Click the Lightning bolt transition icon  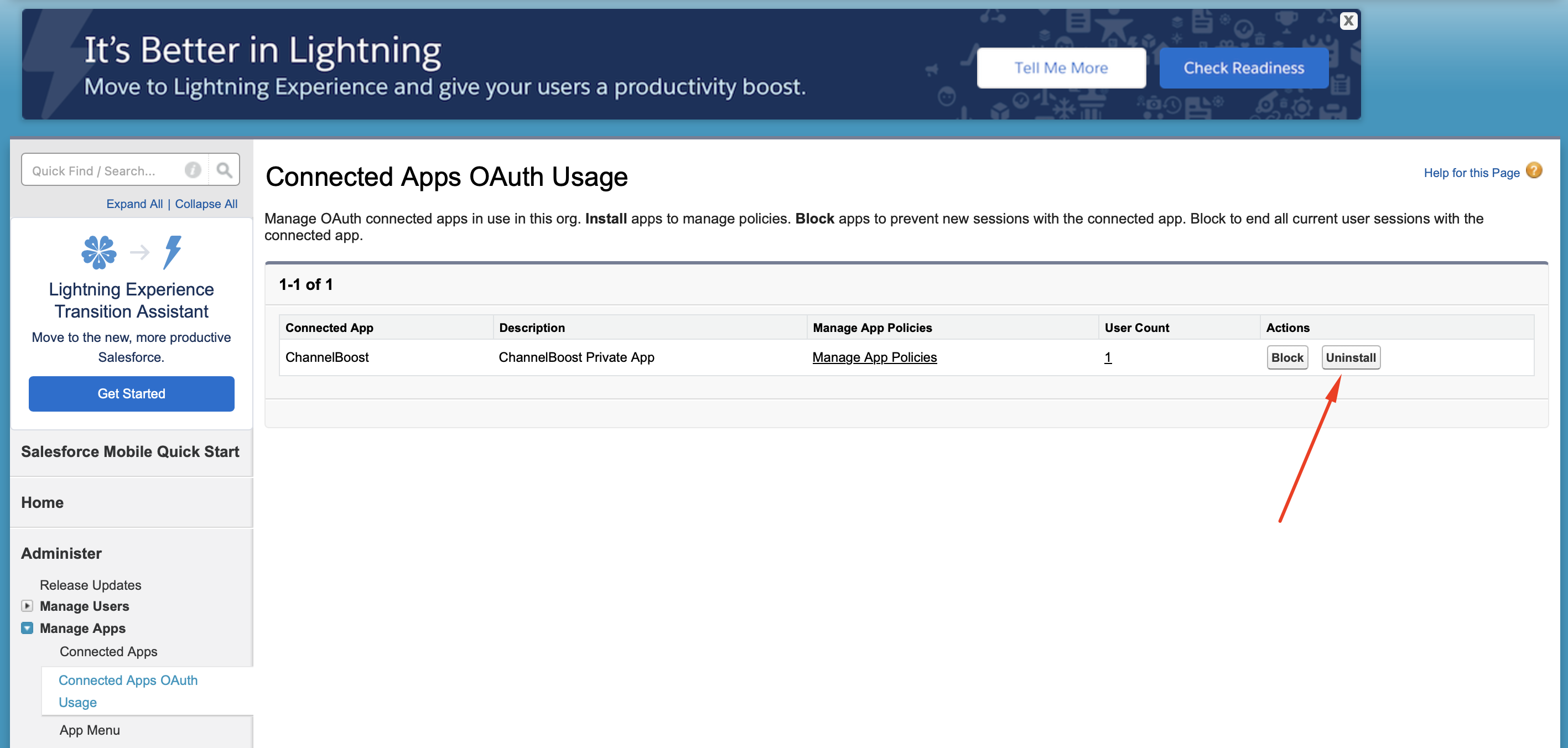(172, 251)
